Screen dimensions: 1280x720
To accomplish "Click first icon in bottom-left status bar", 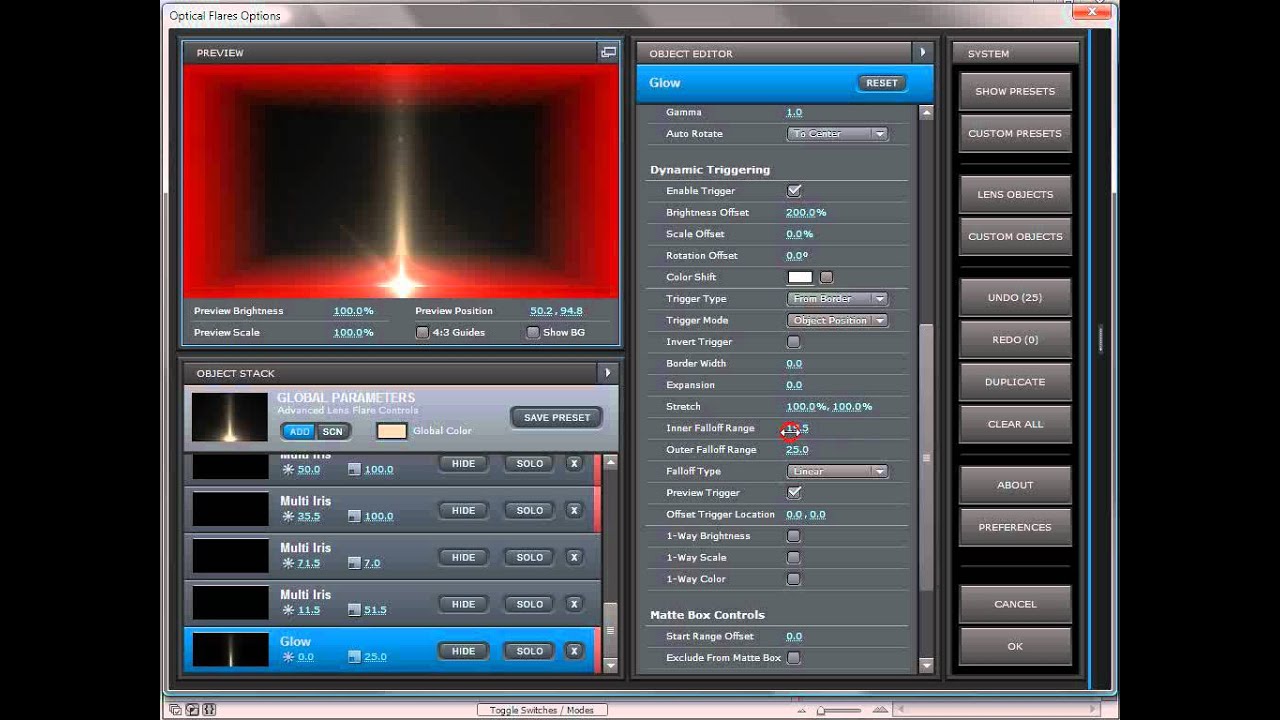I will pos(175,710).
